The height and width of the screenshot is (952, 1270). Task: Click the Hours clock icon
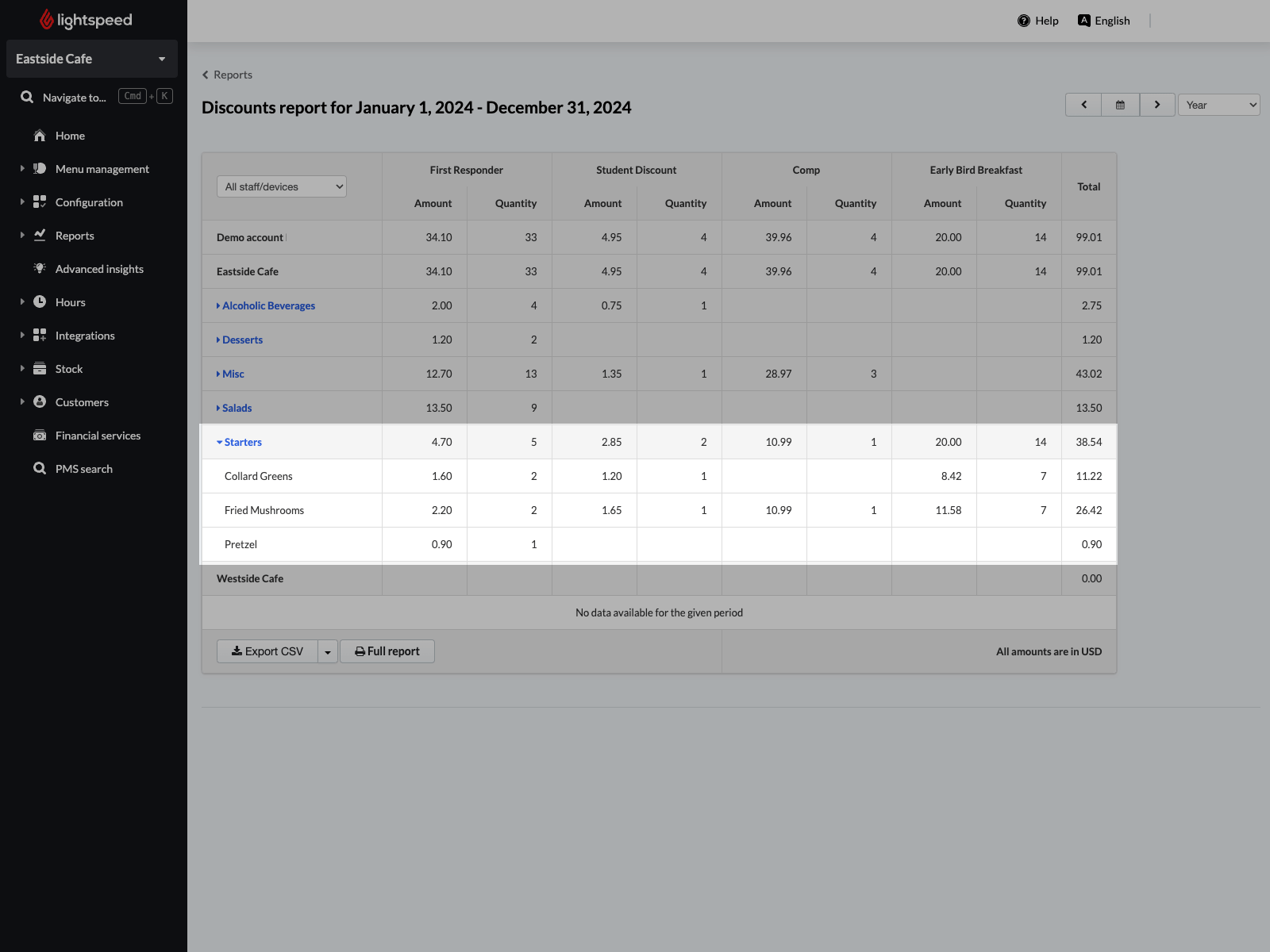coord(40,302)
